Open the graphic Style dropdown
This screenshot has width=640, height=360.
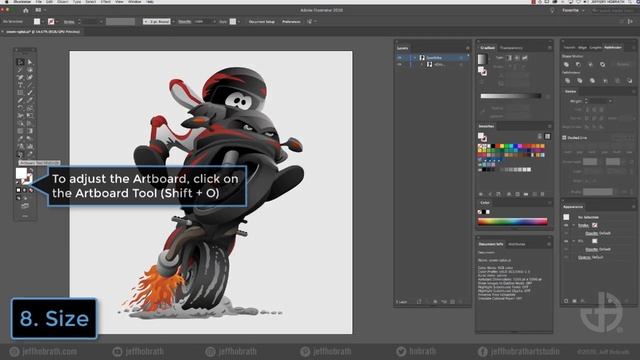239,21
